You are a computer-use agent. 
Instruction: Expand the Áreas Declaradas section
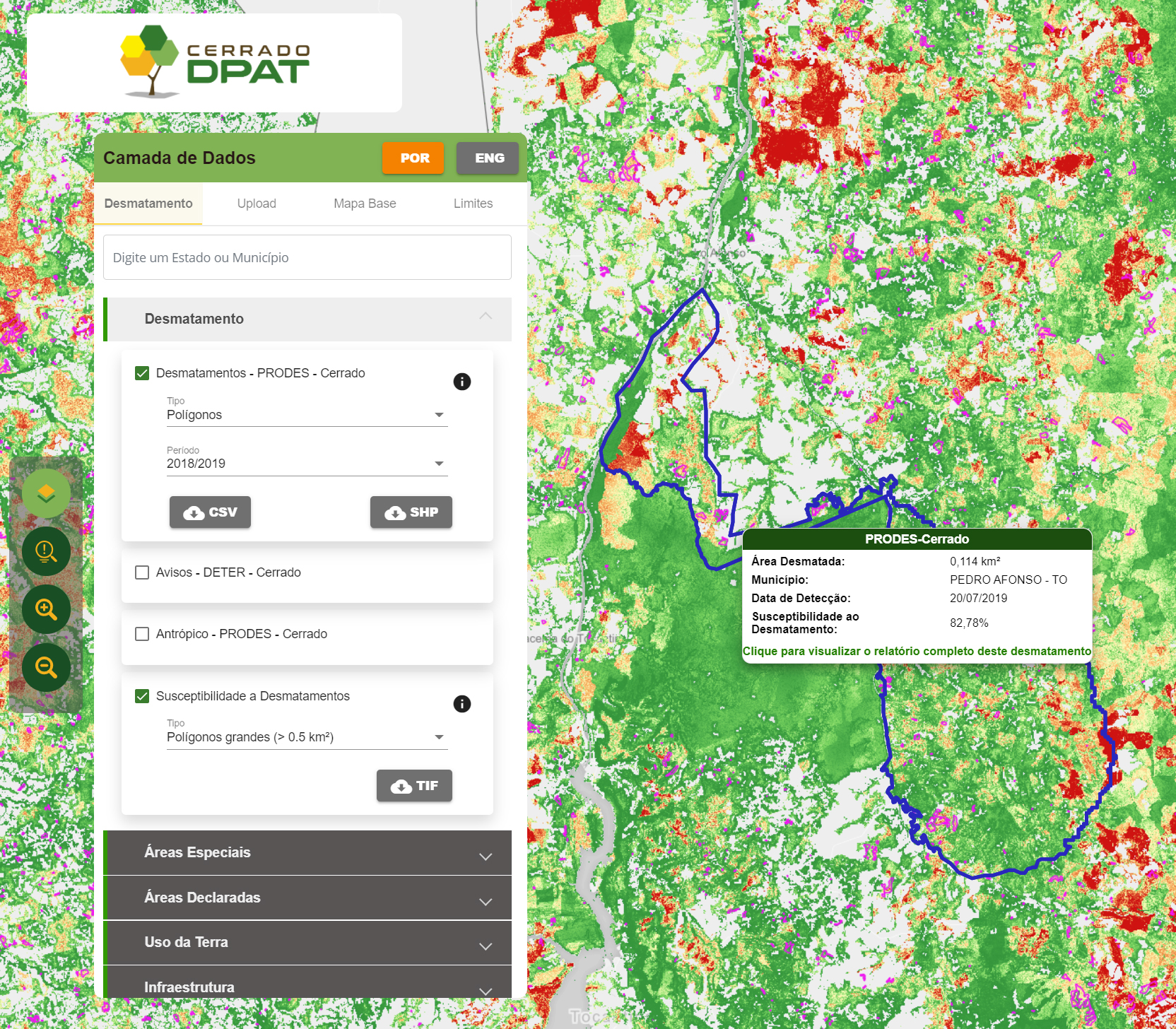pyautogui.click(x=308, y=898)
